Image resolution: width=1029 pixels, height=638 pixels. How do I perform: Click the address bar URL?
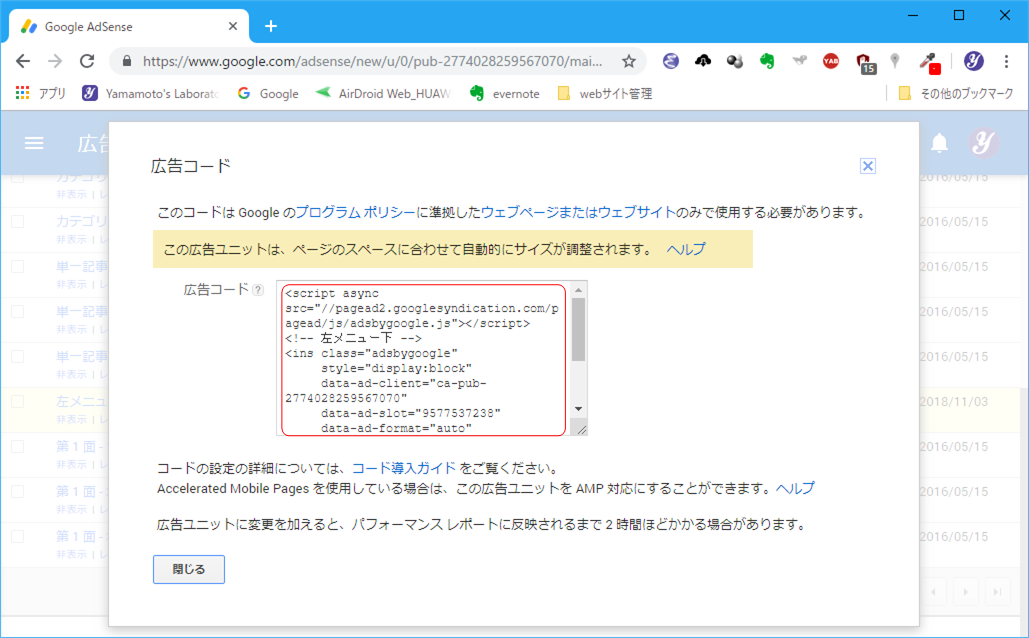(372, 61)
